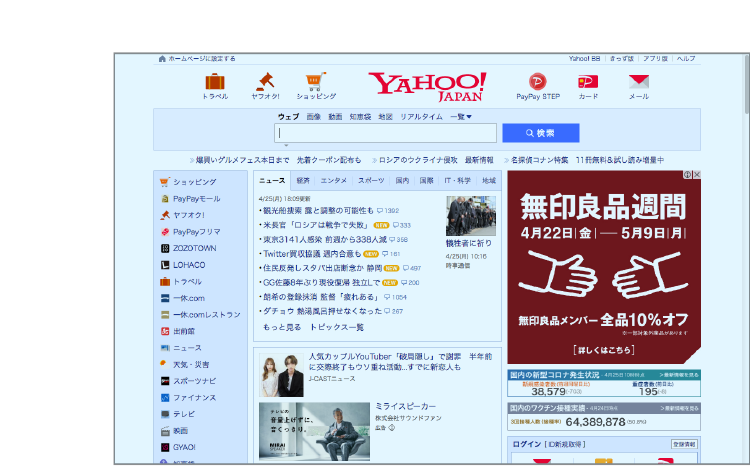
Task: Select the リアルタイム search tab
Action: tap(421, 116)
